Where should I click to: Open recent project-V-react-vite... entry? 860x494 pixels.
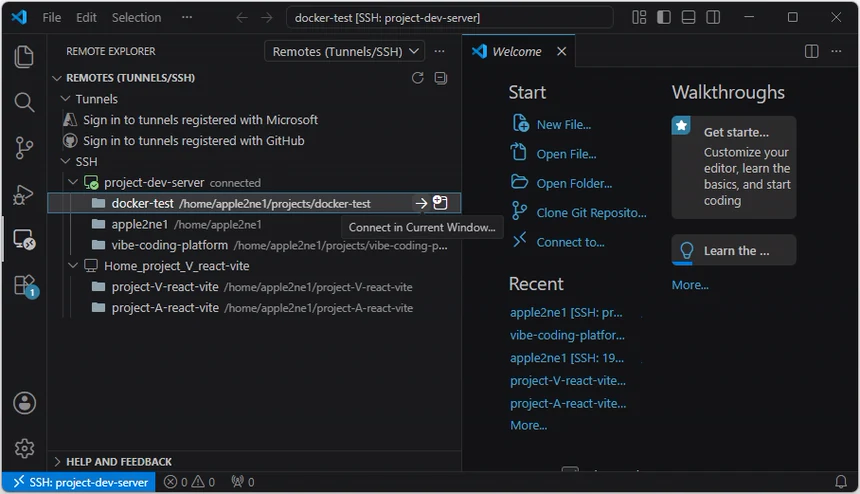(568, 381)
